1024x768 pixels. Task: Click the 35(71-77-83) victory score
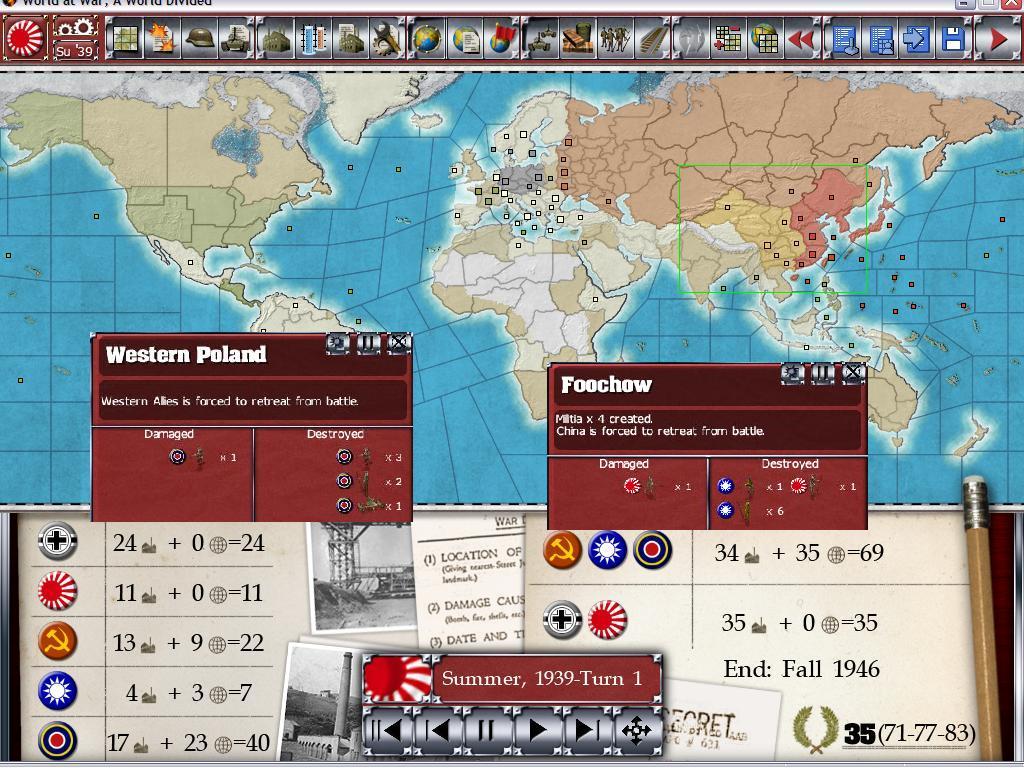(x=910, y=733)
